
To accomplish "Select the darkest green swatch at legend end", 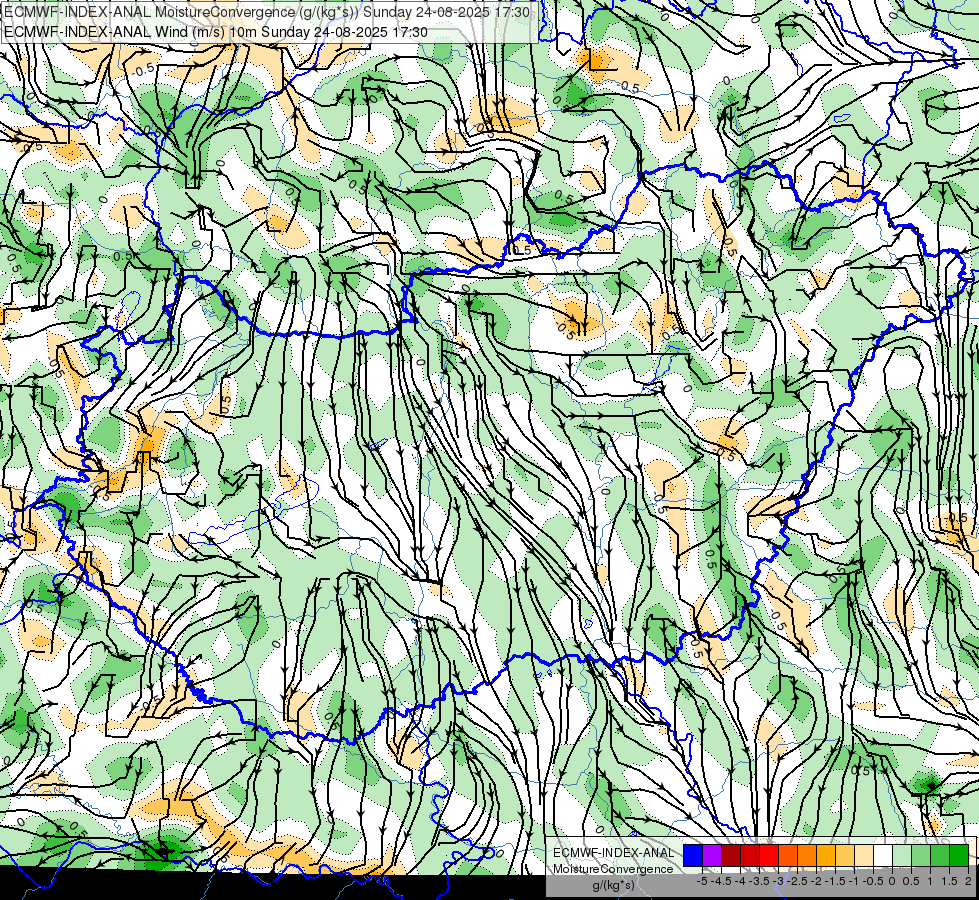I will pos(959,856).
